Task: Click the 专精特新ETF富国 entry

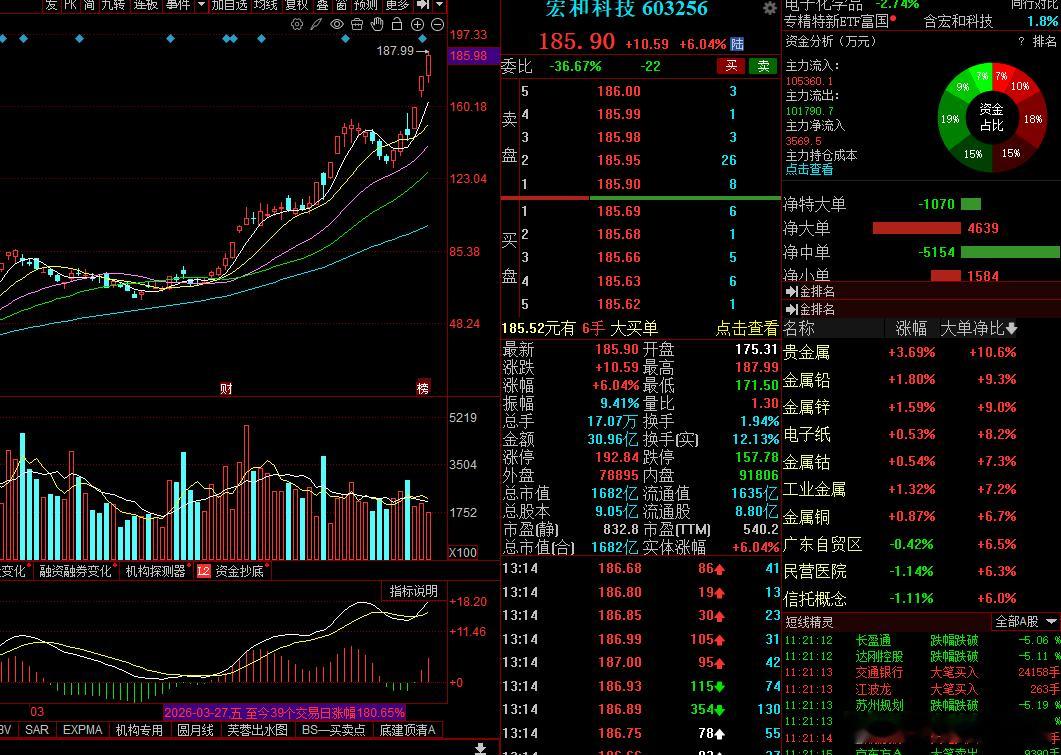Action: click(x=836, y=21)
